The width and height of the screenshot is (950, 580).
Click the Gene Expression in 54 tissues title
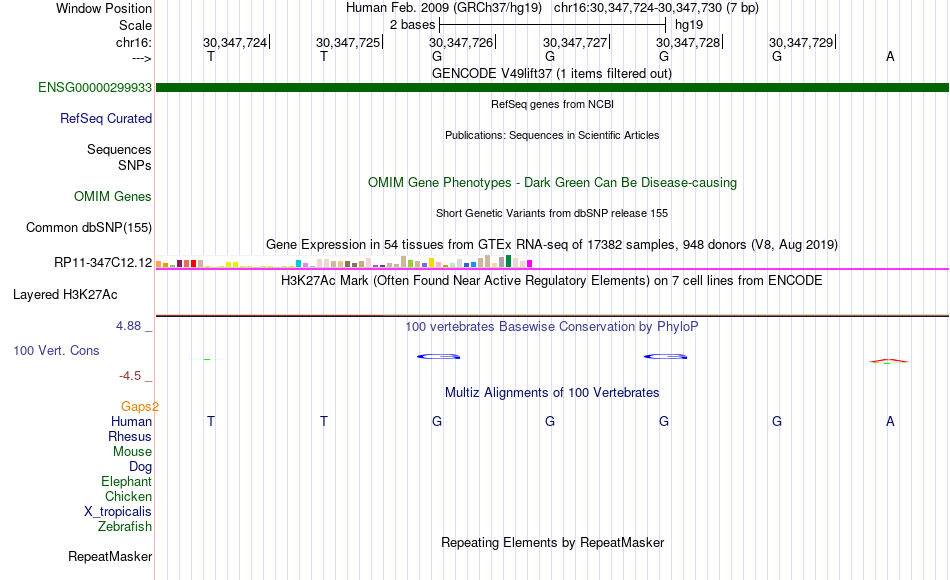tap(552, 244)
